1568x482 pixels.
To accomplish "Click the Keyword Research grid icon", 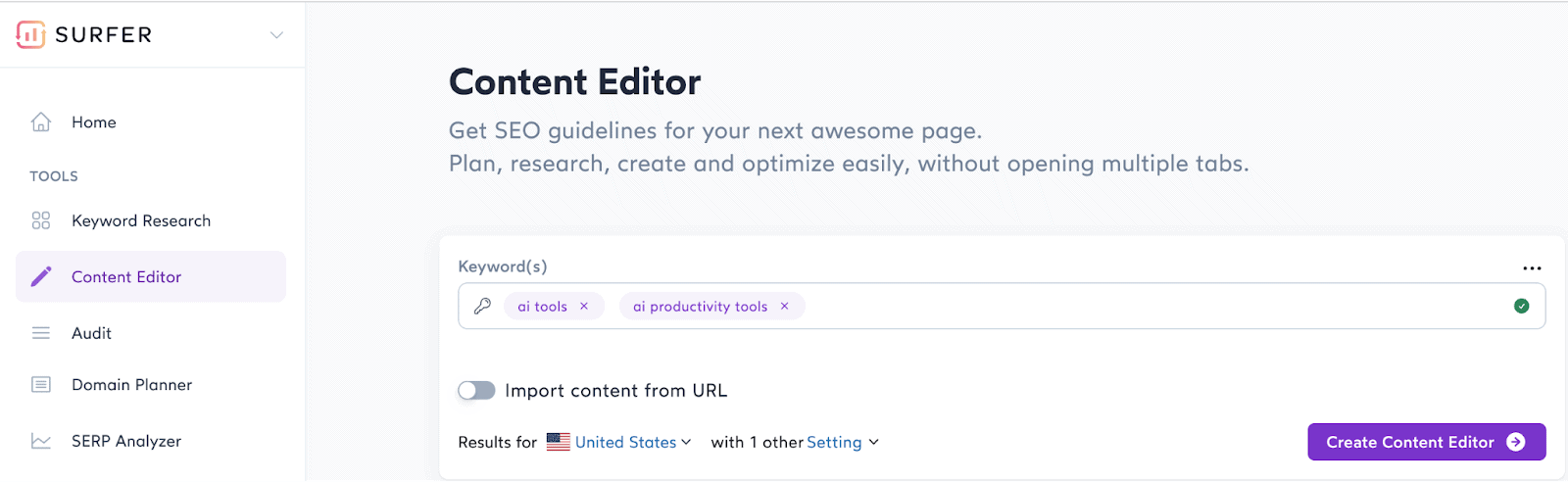I will point(41,220).
